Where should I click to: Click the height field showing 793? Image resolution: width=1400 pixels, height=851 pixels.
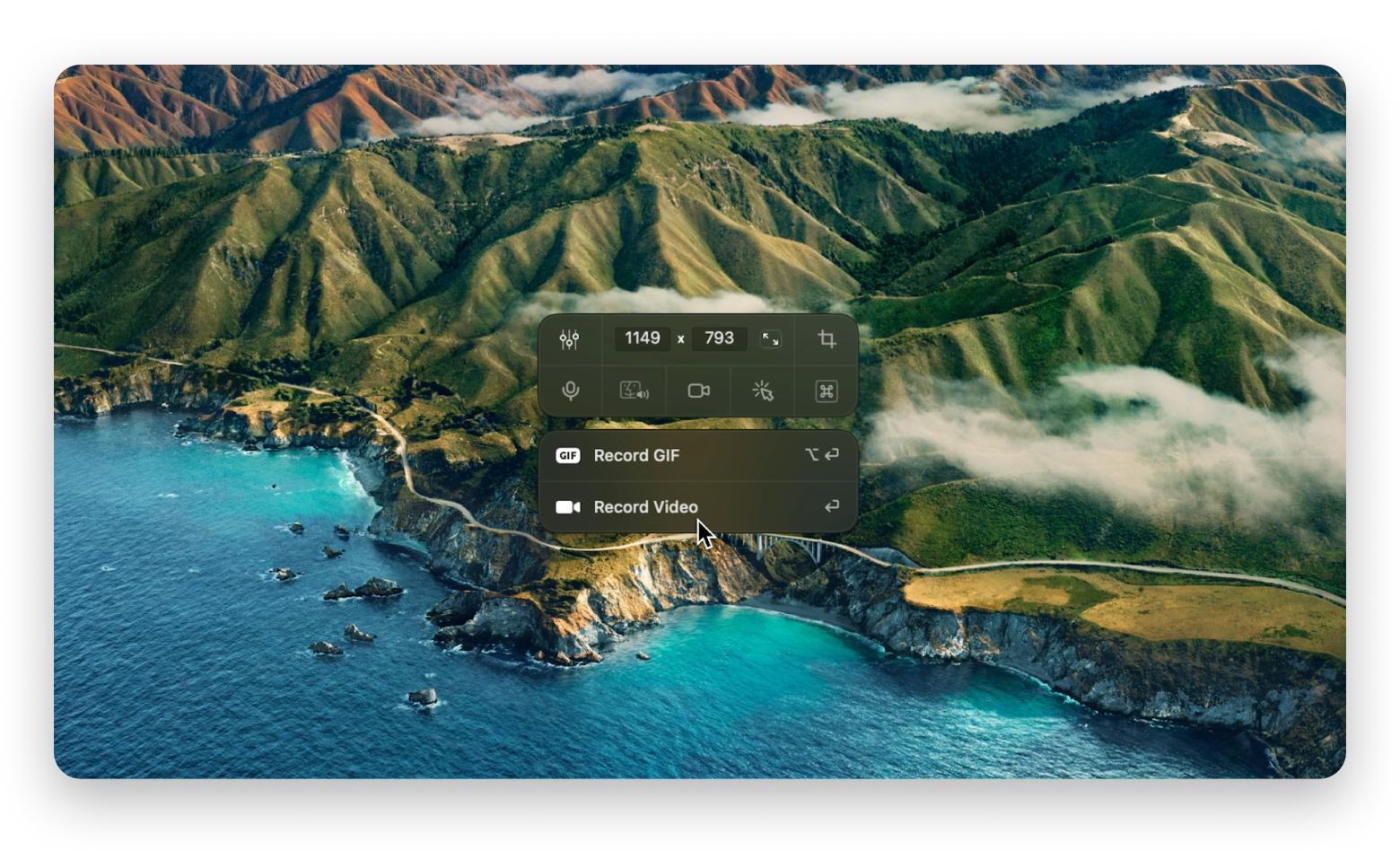[719, 338]
